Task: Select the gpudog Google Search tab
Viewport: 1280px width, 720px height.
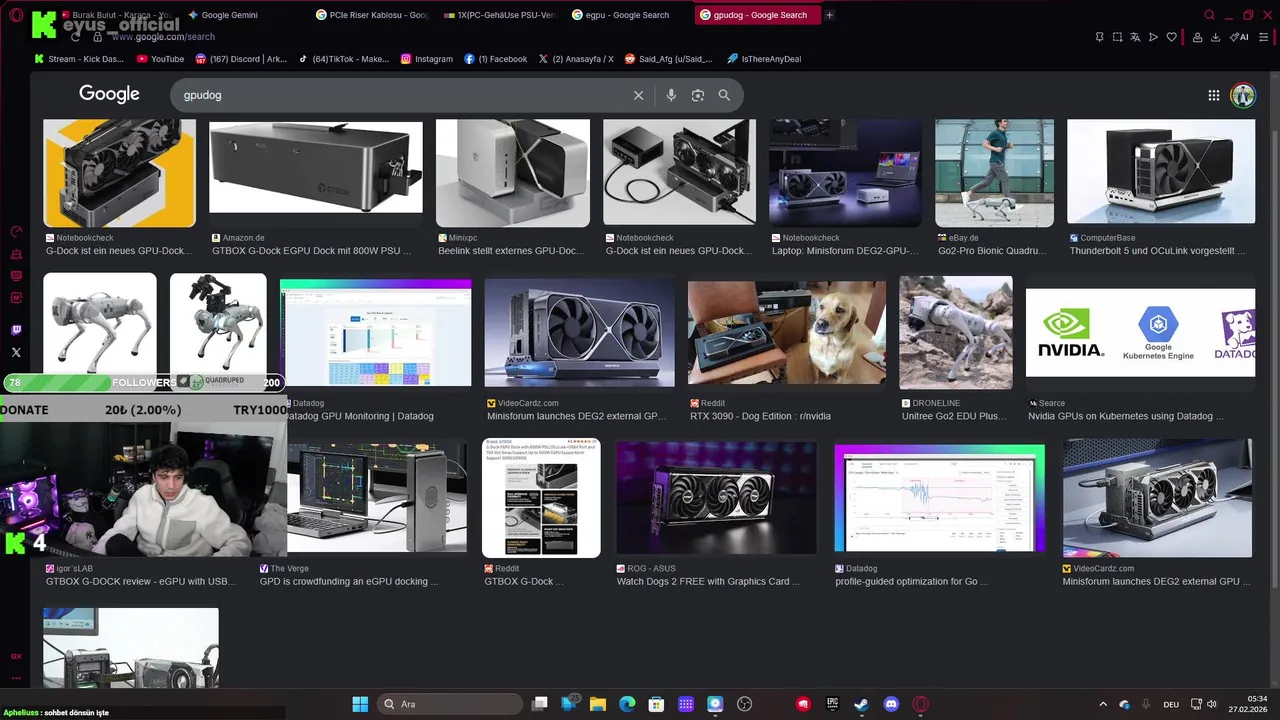Action: pyautogui.click(x=757, y=15)
